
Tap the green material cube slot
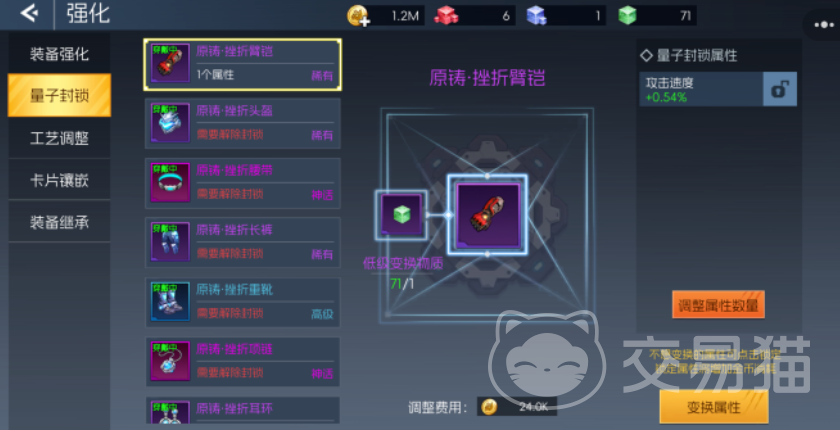coord(401,215)
